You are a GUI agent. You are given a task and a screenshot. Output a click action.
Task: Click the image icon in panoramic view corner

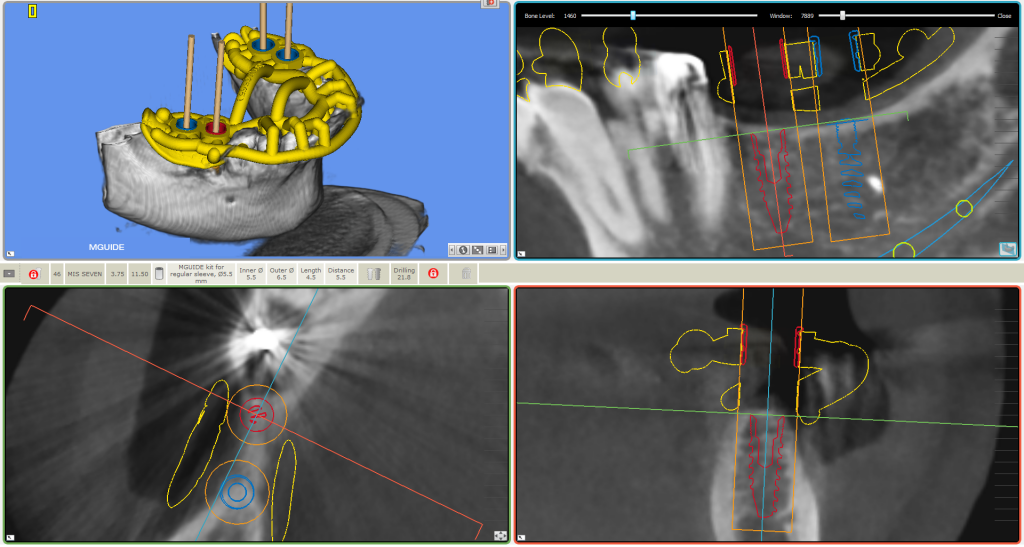[1007, 249]
